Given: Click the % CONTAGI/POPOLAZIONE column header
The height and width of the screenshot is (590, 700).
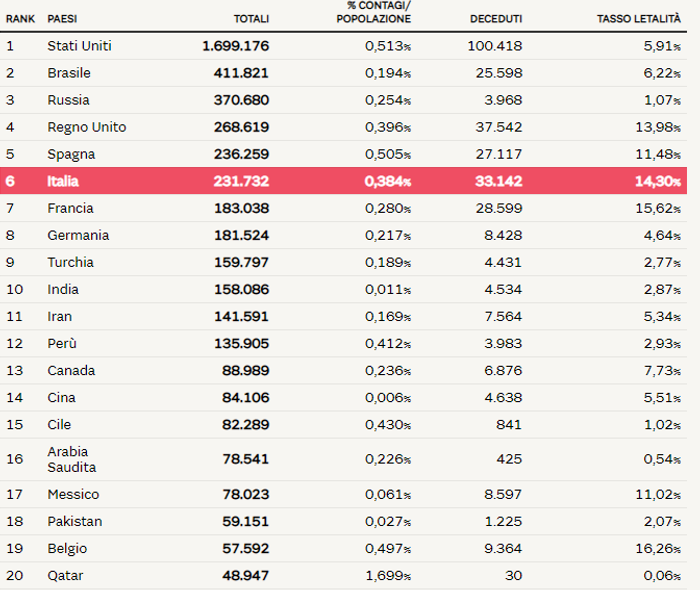Looking at the screenshot, I should point(374,12).
